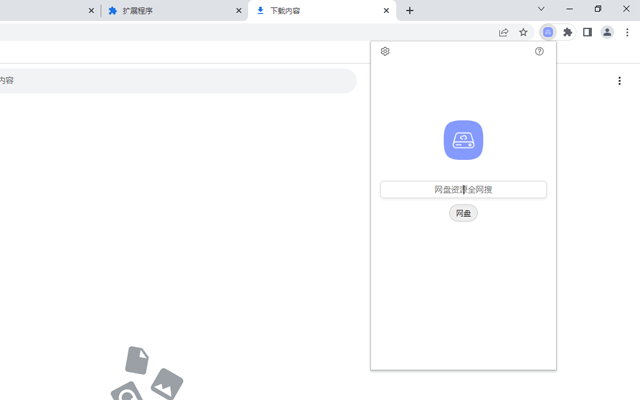The image size is (640, 400).
Task: Click the blue netdisk logo in popup
Action: [463, 140]
